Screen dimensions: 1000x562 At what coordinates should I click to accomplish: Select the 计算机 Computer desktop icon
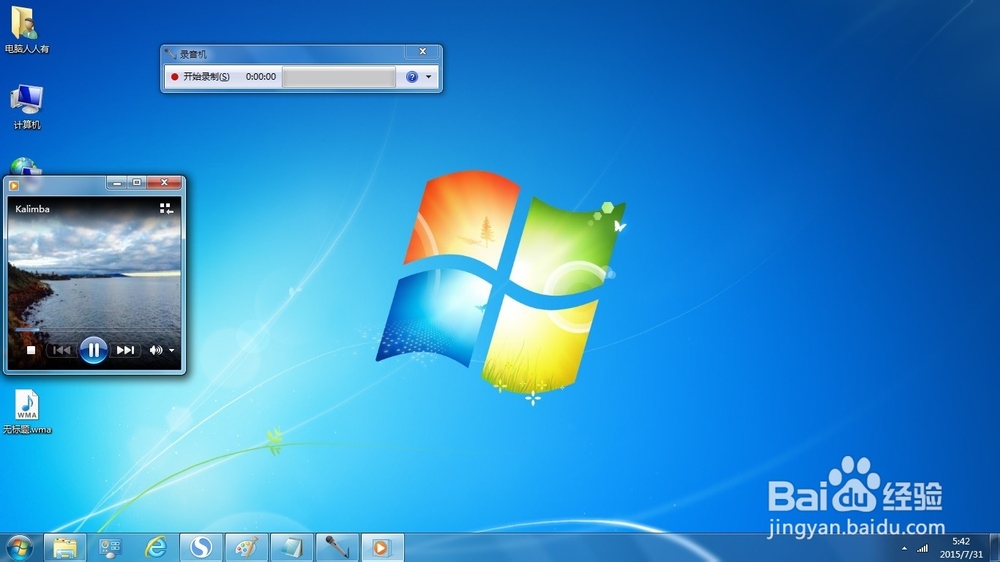pyautogui.click(x=26, y=107)
